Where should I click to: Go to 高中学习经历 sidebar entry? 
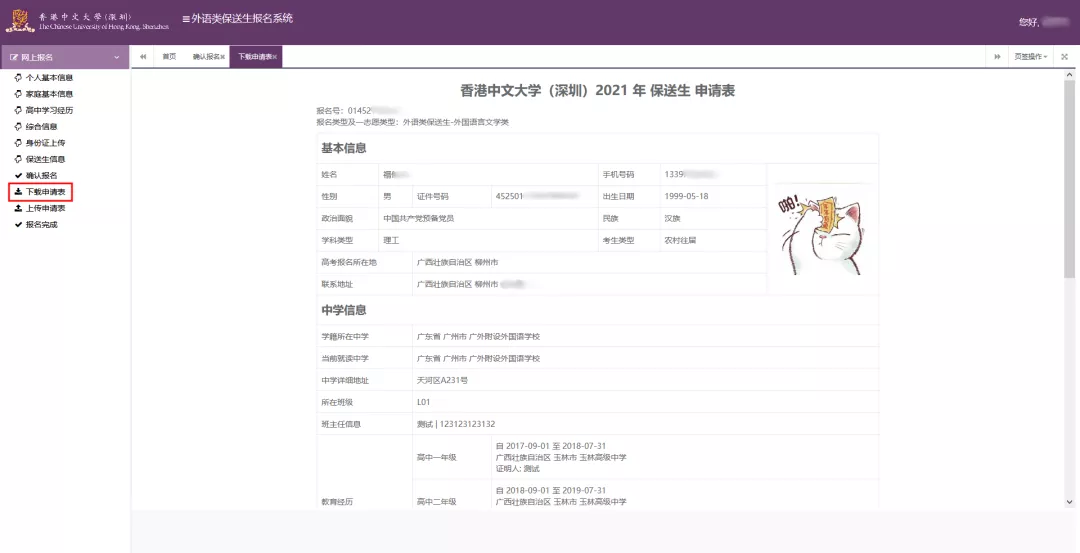click(49, 110)
